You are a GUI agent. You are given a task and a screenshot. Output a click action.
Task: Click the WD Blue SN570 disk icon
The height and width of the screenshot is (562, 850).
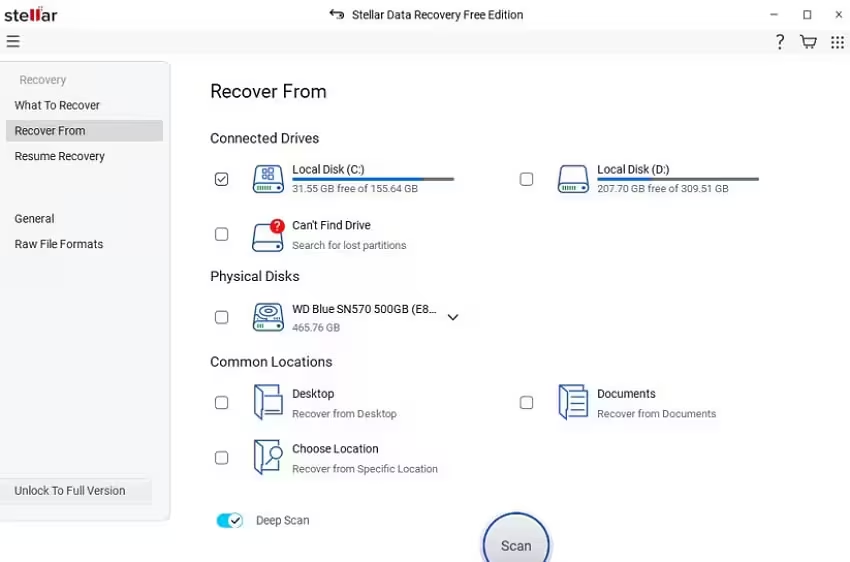(268, 317)
